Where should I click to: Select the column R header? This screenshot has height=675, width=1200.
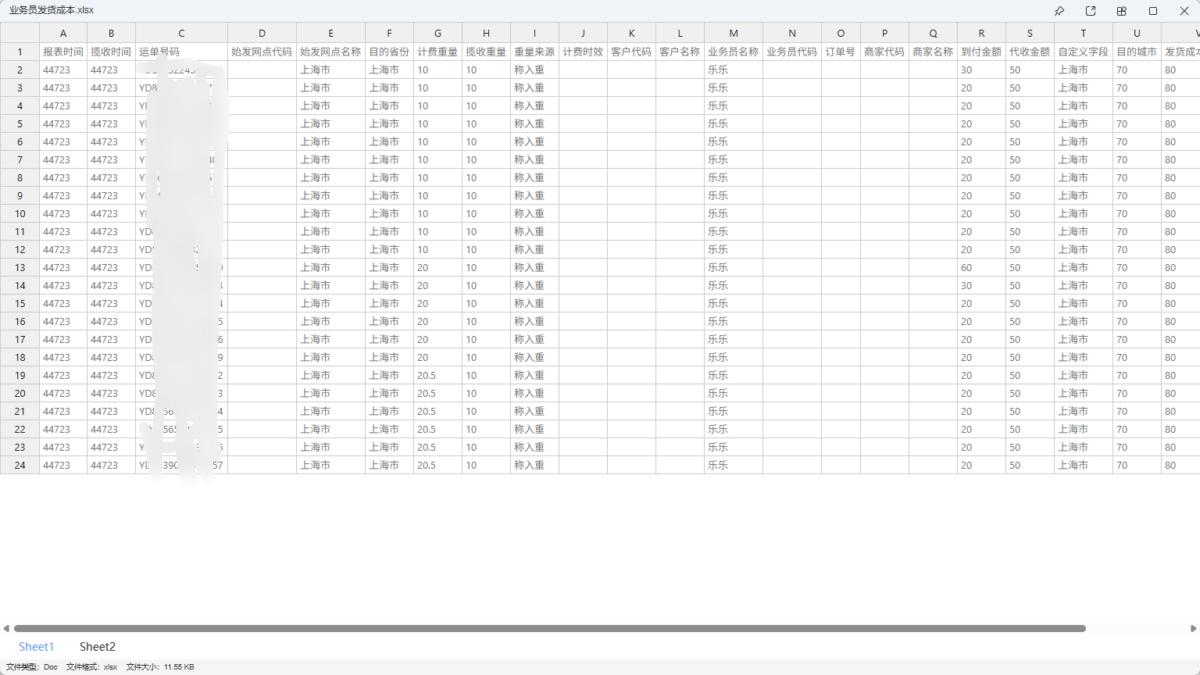[x=981, y=33]
